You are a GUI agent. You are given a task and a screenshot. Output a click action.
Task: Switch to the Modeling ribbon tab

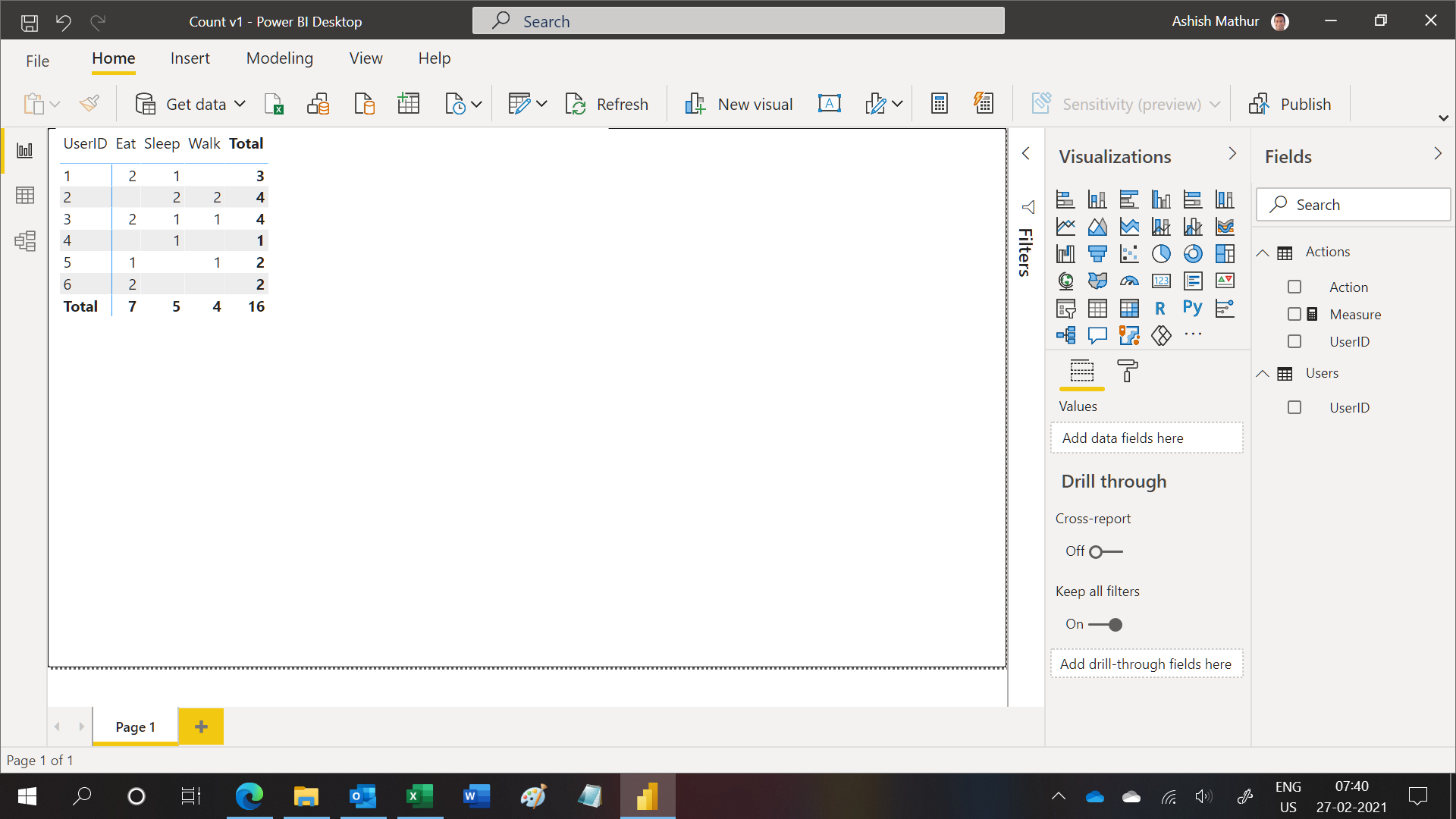pos(279,58)
